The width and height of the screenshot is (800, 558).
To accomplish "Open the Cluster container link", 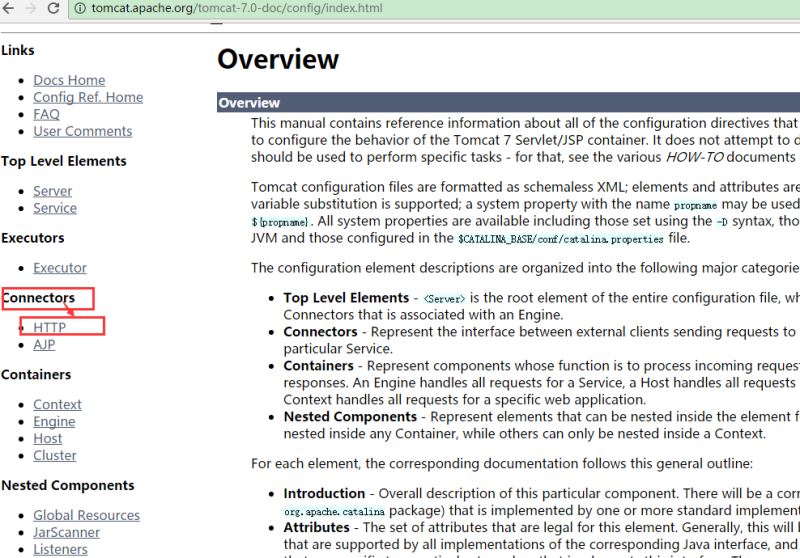I will 54,455.
